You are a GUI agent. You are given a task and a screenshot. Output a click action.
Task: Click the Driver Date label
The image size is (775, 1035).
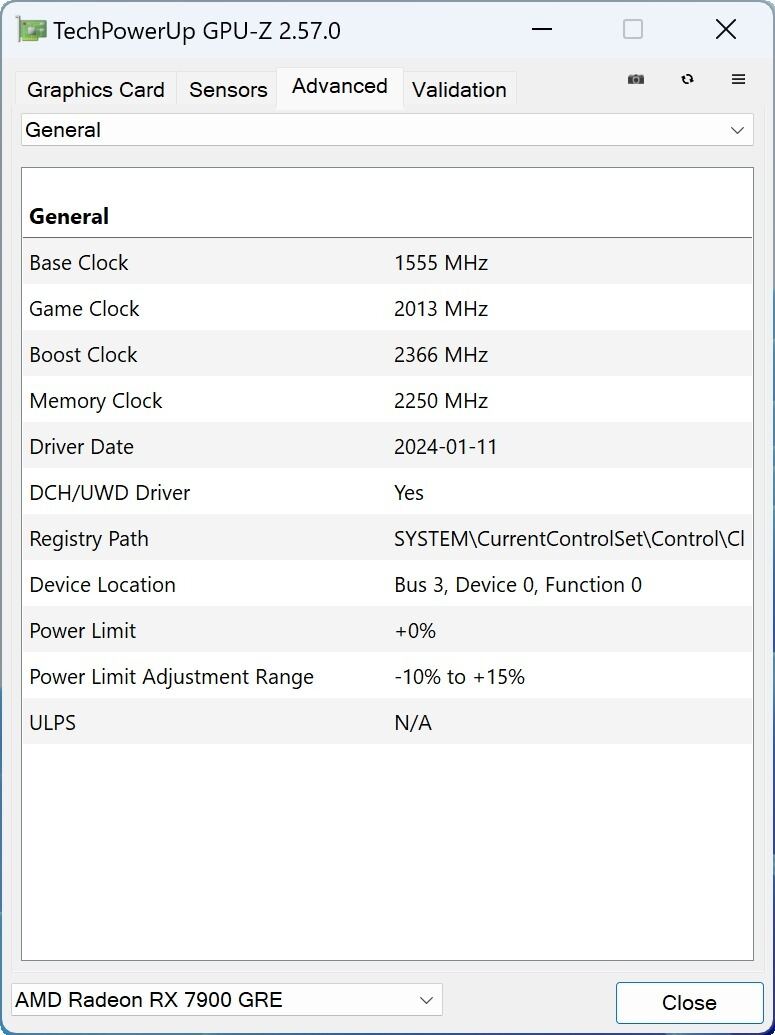click(81, 447)
